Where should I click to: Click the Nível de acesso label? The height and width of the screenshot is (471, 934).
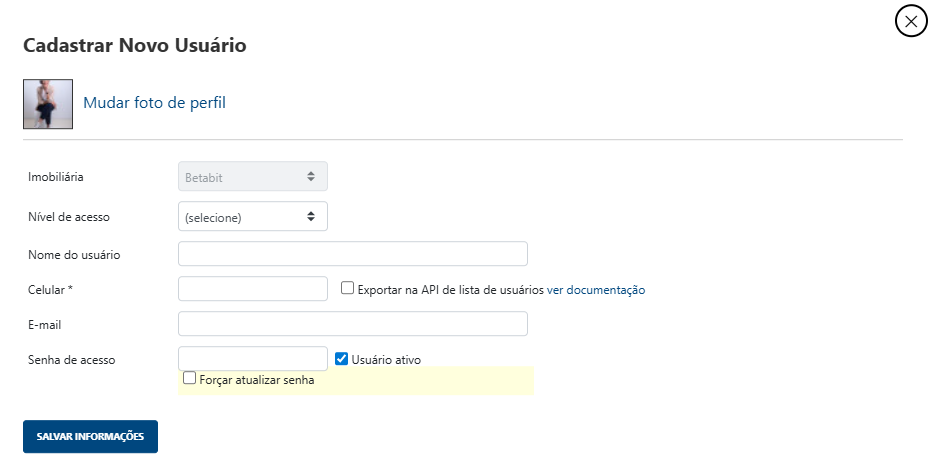[69, 216]
